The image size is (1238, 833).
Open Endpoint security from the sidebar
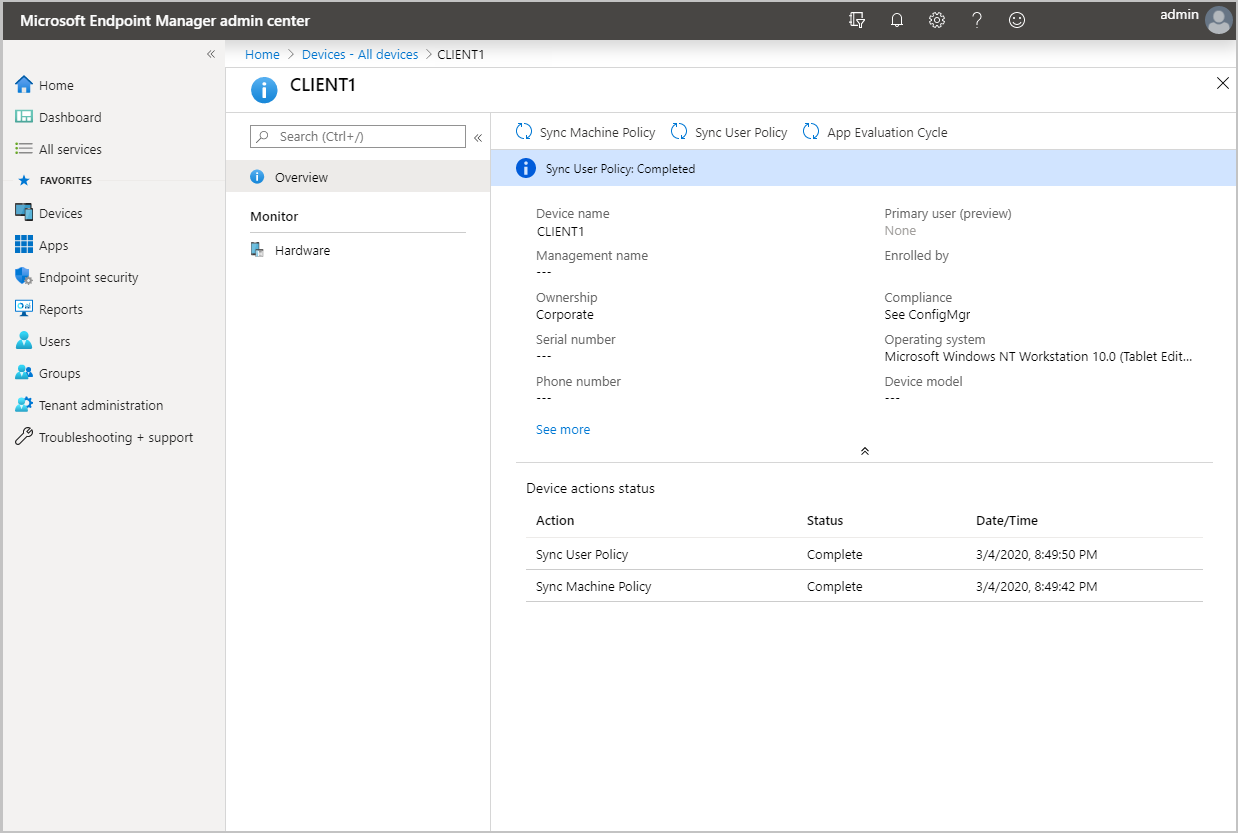pos(88,276)
